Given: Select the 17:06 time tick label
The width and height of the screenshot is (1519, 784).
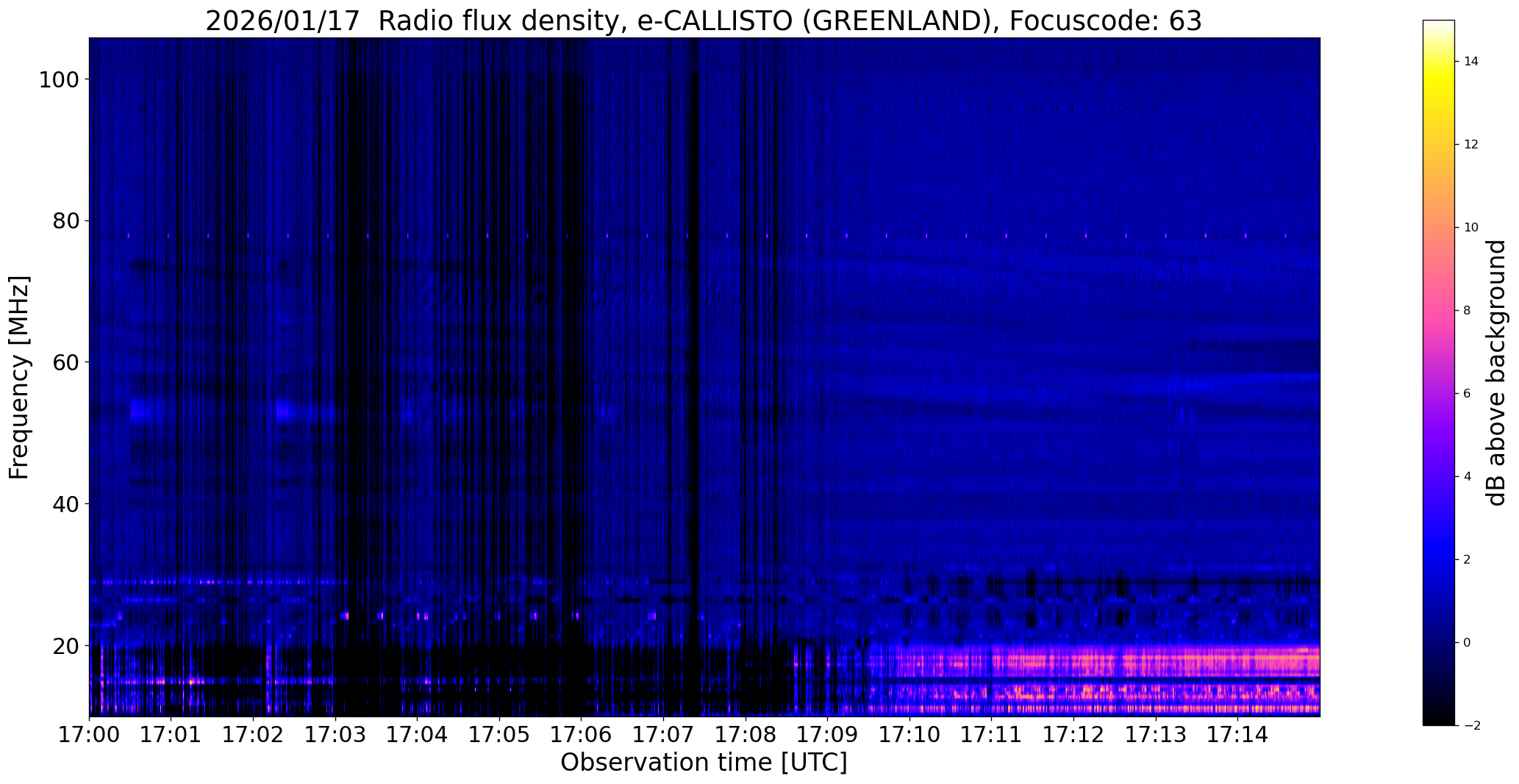Looking at the screenshot, I should pos(582,733).
